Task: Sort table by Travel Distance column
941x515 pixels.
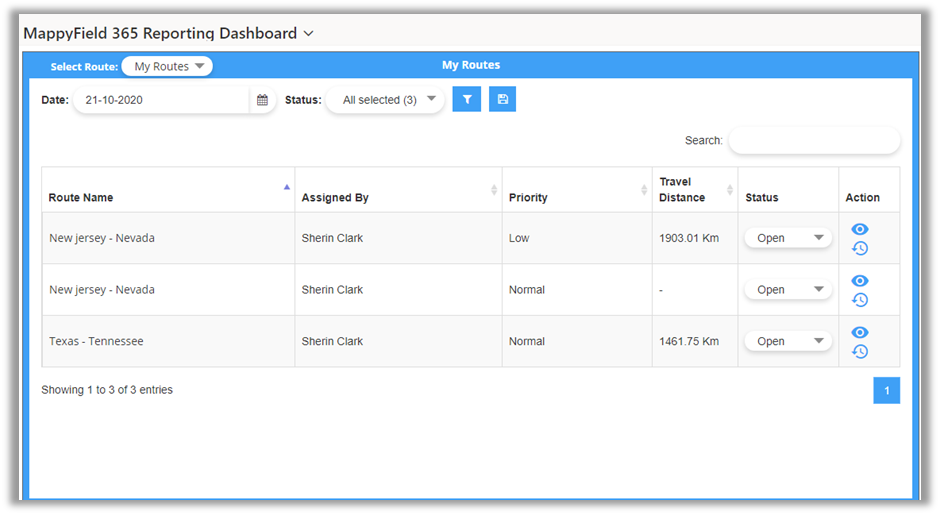Action: click(694, 190)
